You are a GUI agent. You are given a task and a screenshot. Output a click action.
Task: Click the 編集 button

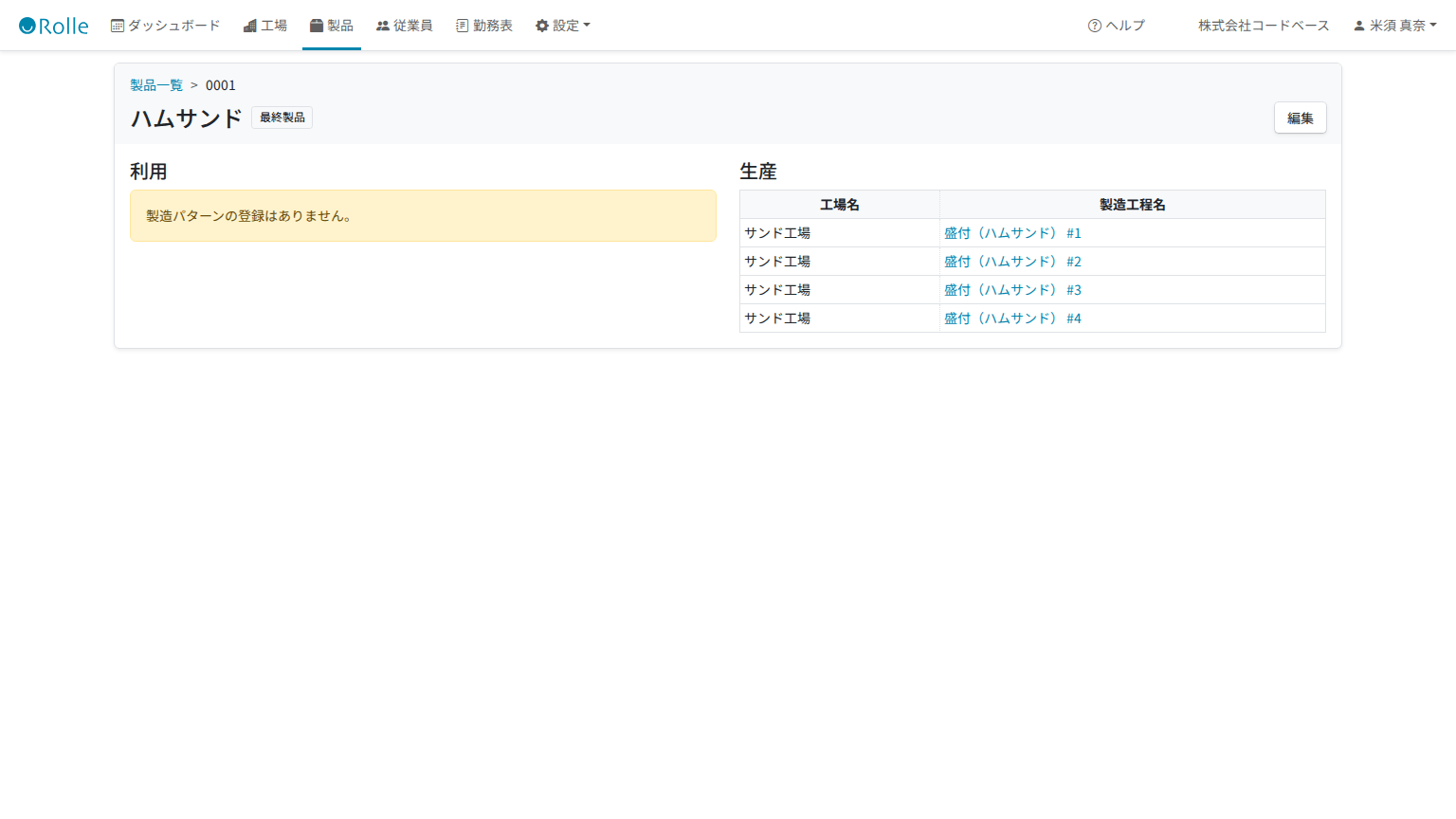click(x=1301, y=118)
